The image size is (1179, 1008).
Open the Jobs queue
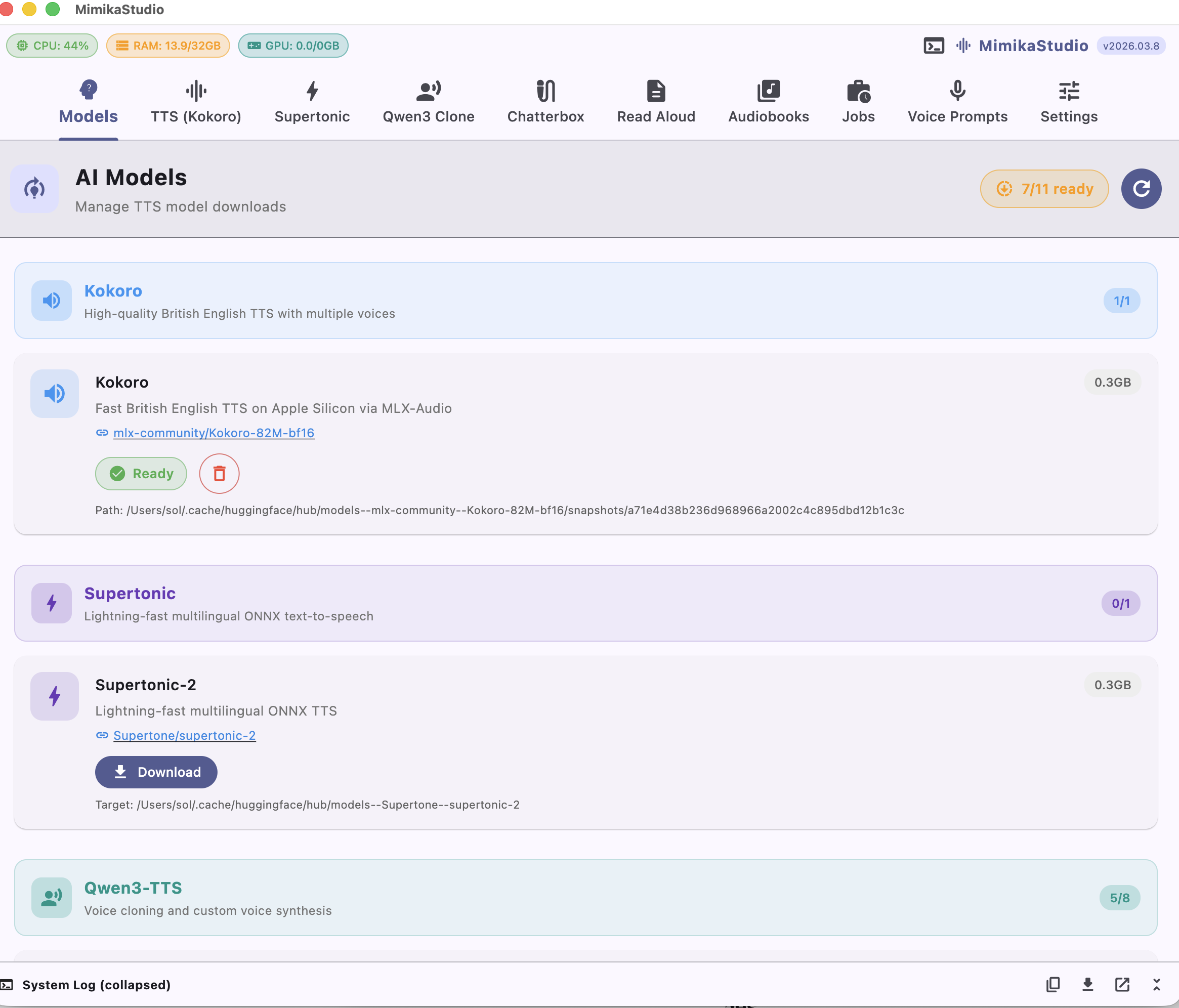tap(858, 102)
